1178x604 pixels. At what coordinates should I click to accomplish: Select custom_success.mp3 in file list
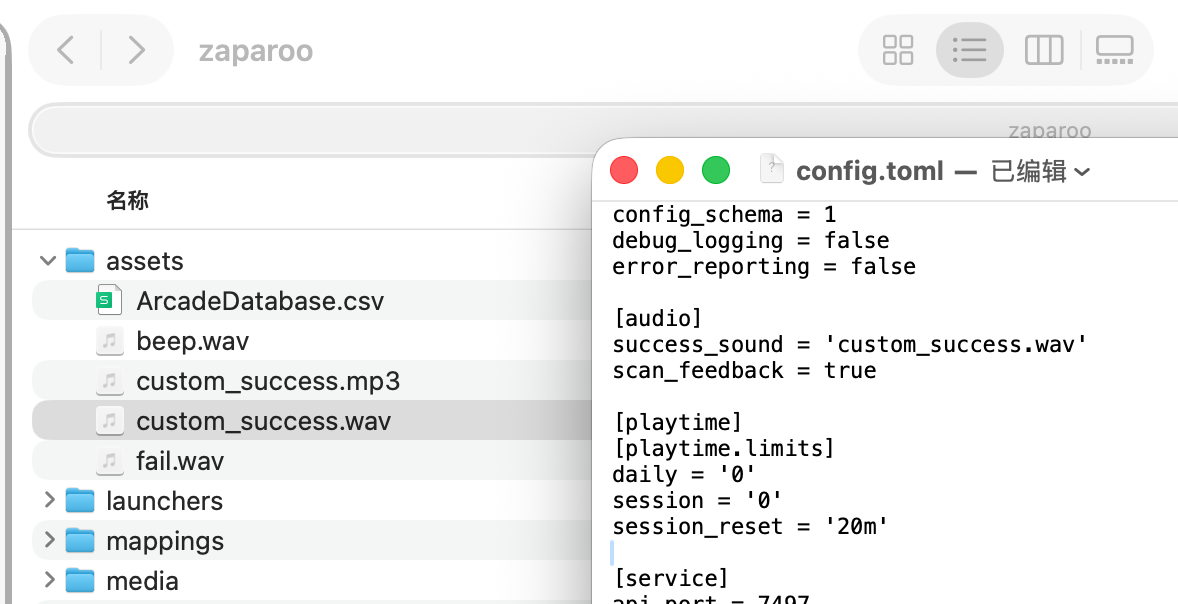[x=268, y=381]
